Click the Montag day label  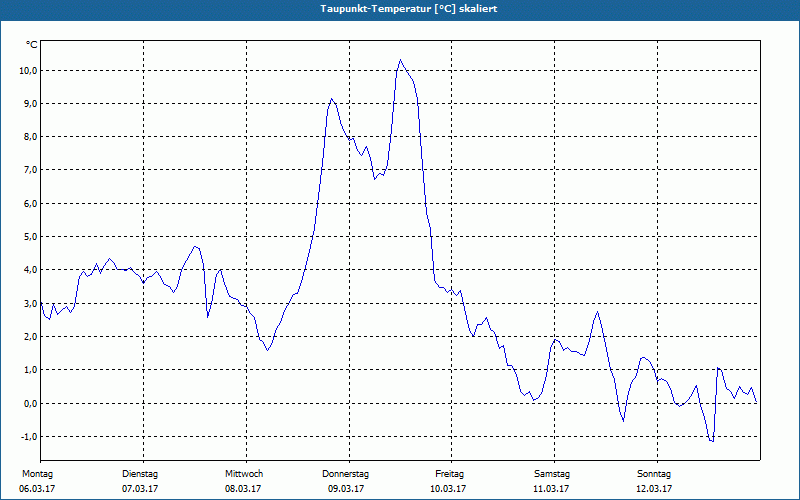pyautogui.click(x=37, y=474)
